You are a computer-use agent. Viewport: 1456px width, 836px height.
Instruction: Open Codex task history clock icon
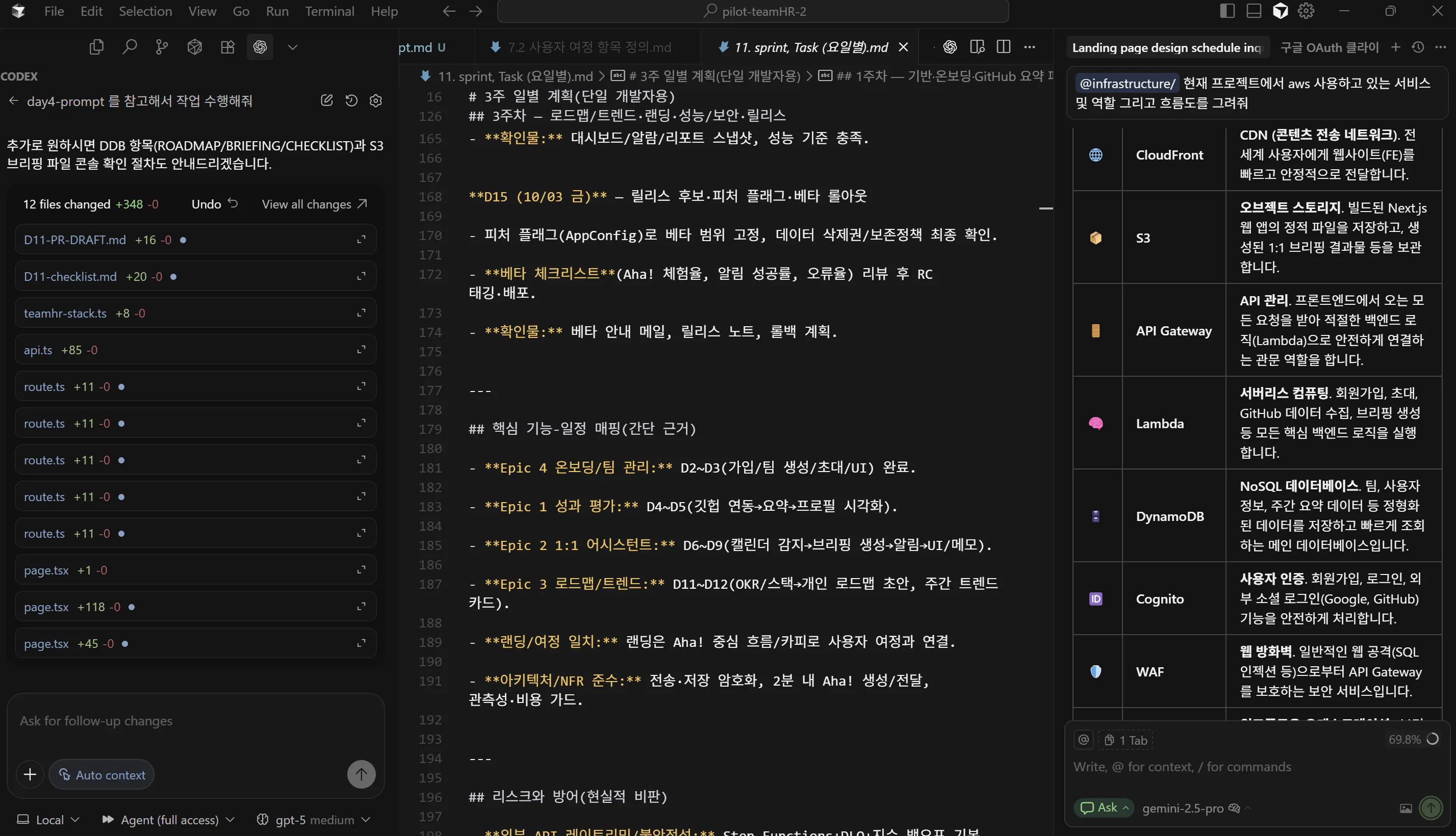pyautogui.click(x=351, y=101)
